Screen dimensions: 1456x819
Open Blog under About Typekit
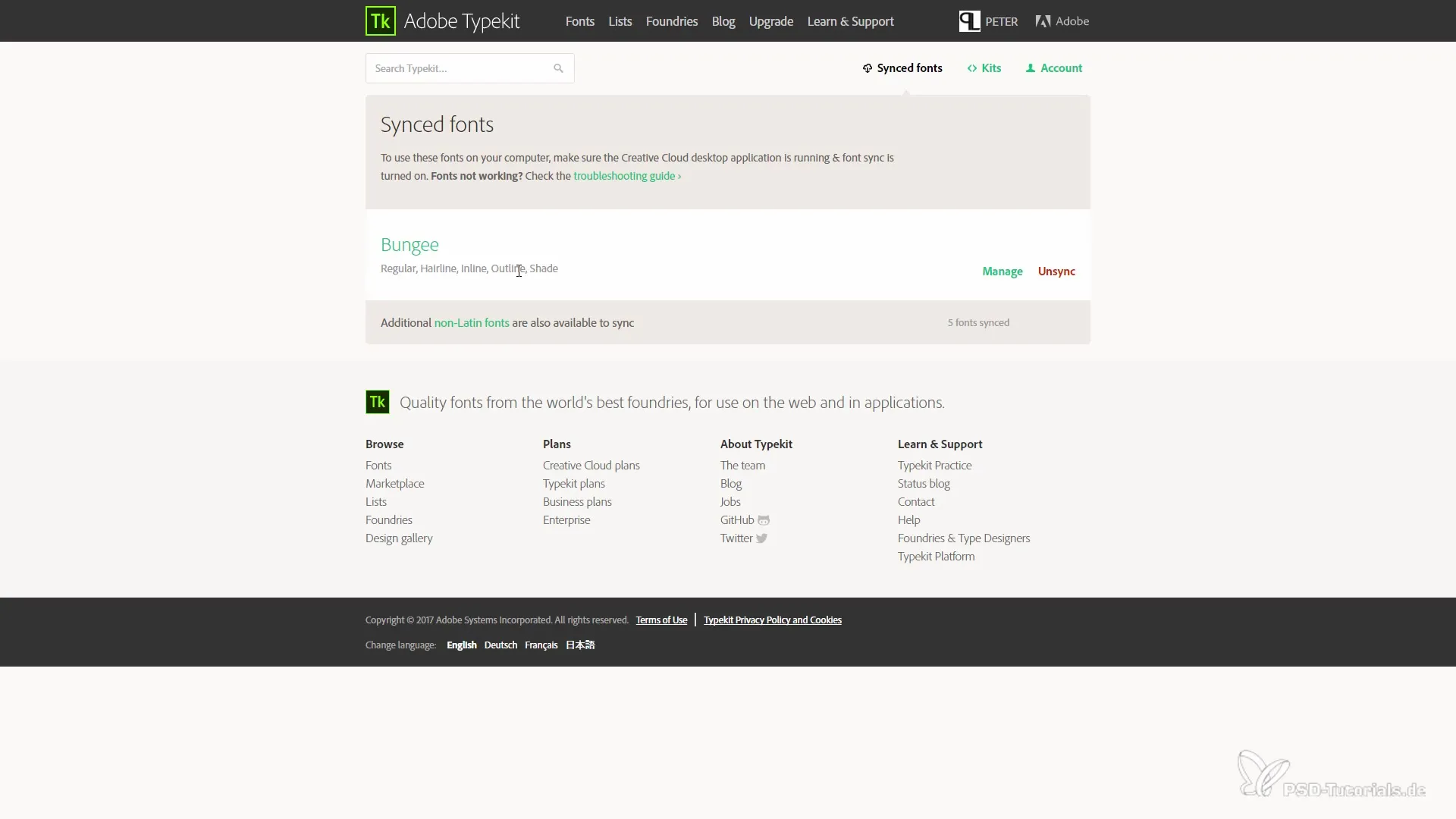tap(731, 484)
